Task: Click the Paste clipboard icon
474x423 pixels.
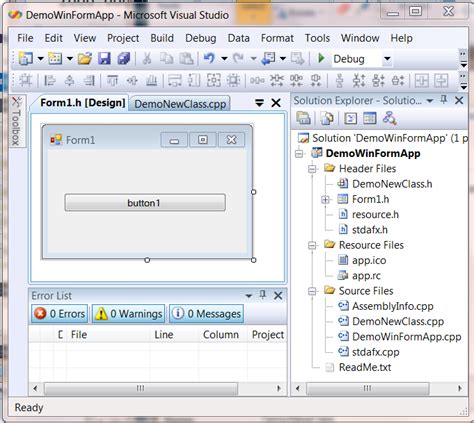Action: (x=186, y=59)
